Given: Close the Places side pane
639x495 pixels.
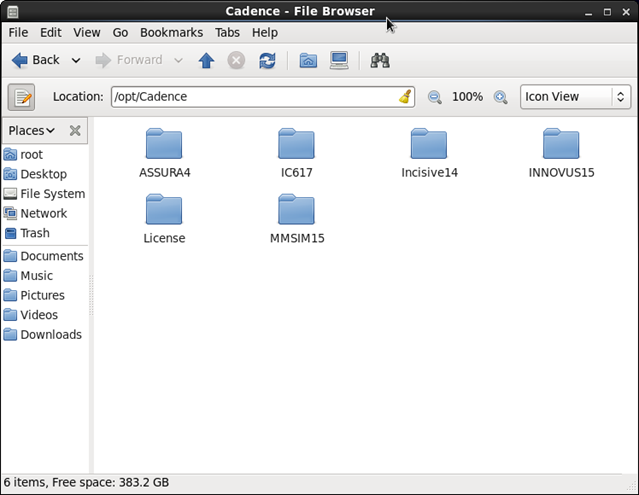Looking at the screenshot, I should coord(75,131).
